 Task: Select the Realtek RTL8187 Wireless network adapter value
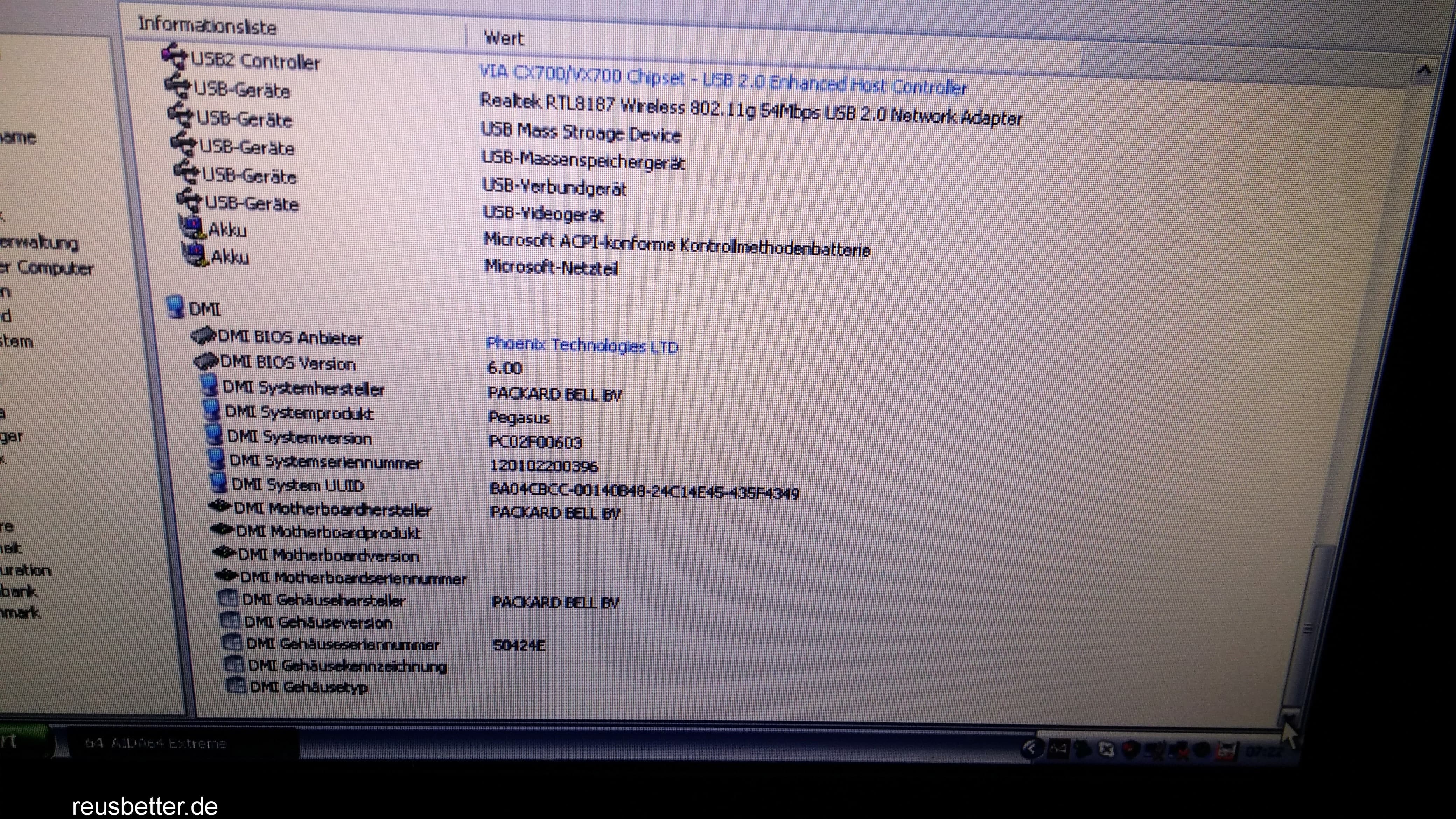coord(751,109)
